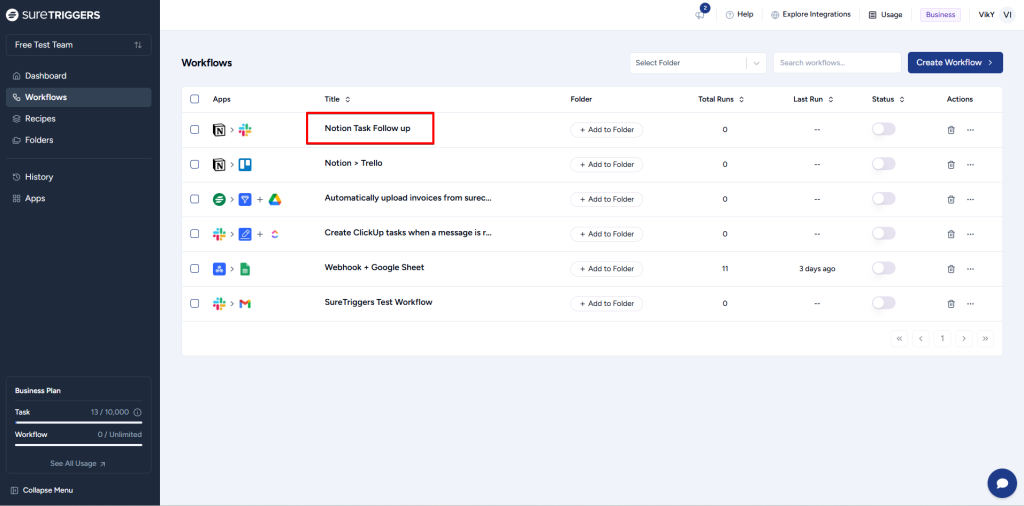Viewport: 1024px width, 506px height.
Task: Open History from the sidebar
Action: (x=39, y=177)
